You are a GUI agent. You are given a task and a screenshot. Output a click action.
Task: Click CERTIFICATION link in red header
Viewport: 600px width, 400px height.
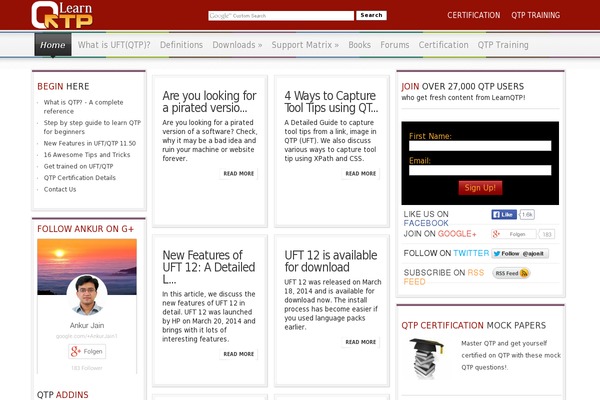click(x=473, y=15)
